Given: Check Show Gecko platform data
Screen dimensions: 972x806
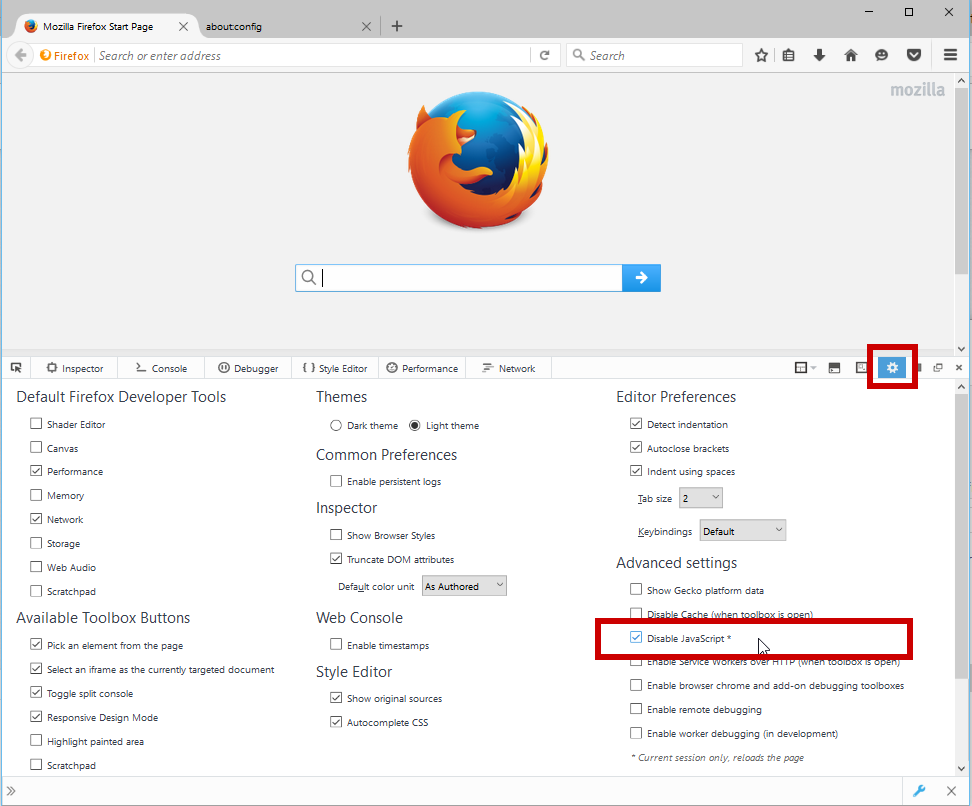Looking at the screenshot, I should 636,589.
